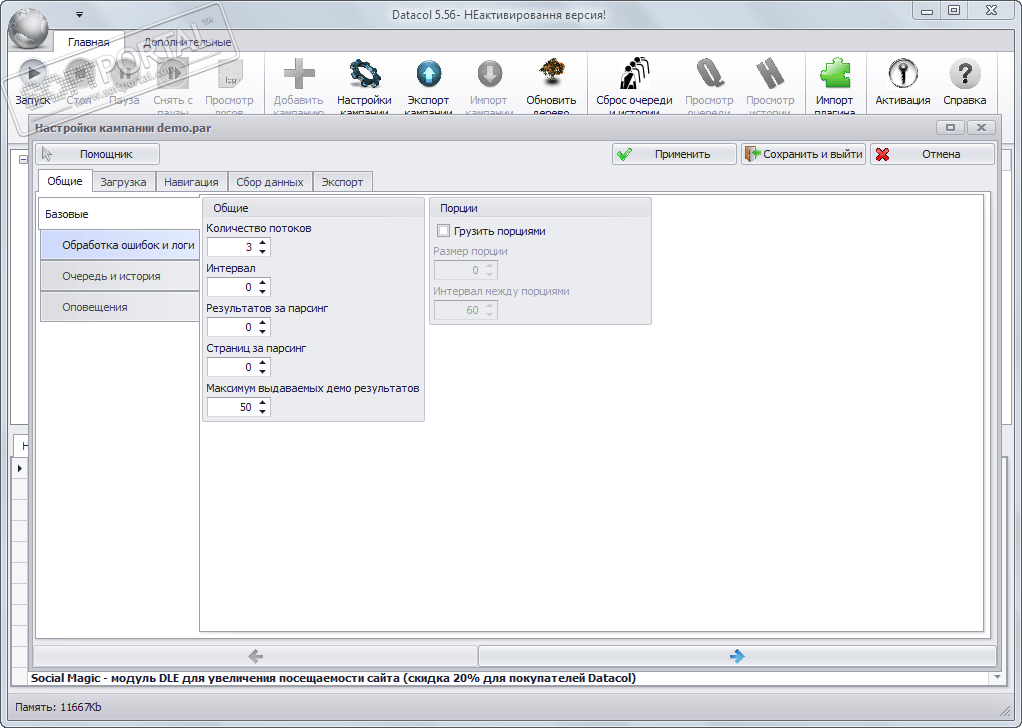
Task: Select Оповещения section
Action: point(120,307)
